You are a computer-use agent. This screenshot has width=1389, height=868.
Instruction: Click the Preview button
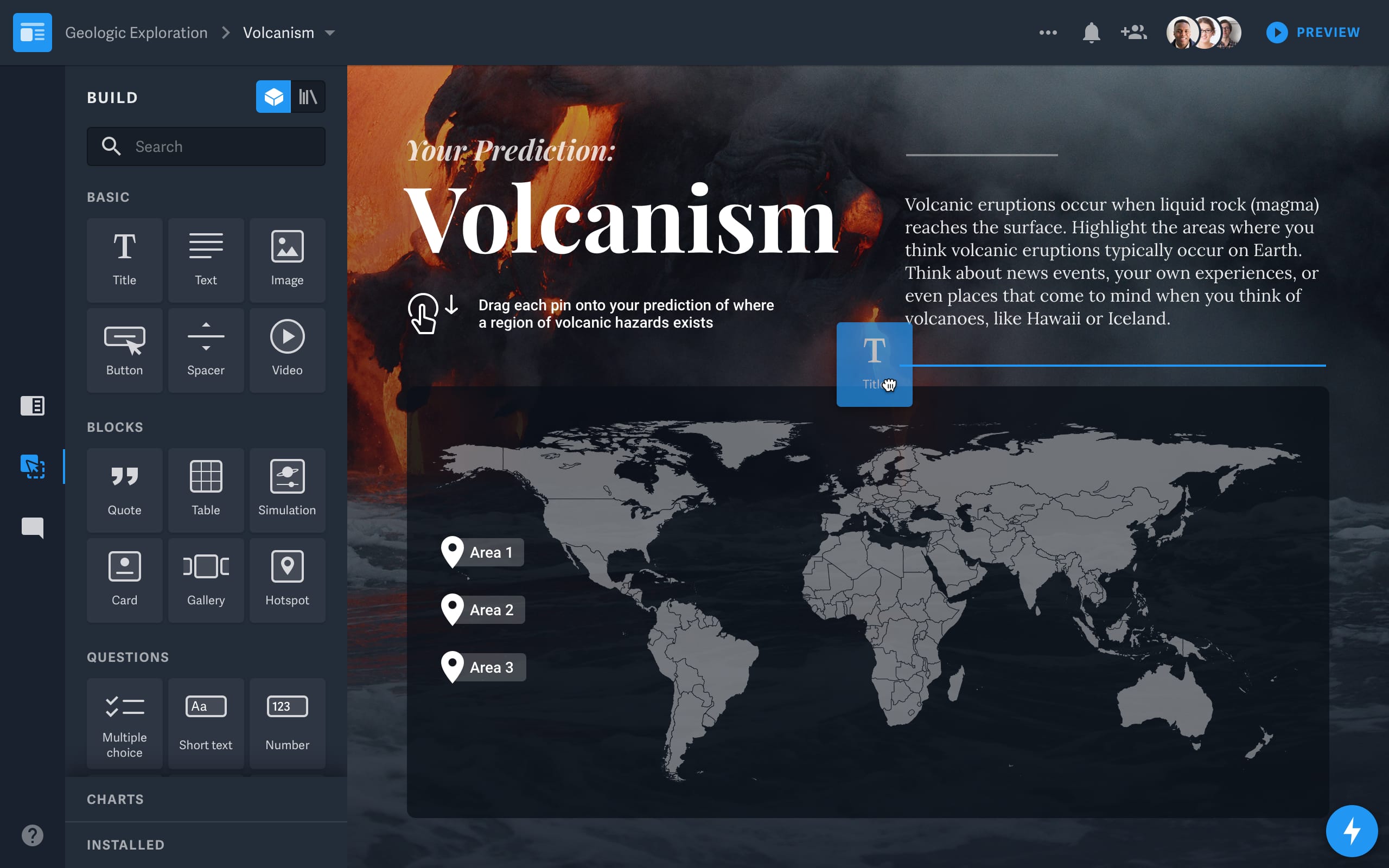tap(1313, 33)
